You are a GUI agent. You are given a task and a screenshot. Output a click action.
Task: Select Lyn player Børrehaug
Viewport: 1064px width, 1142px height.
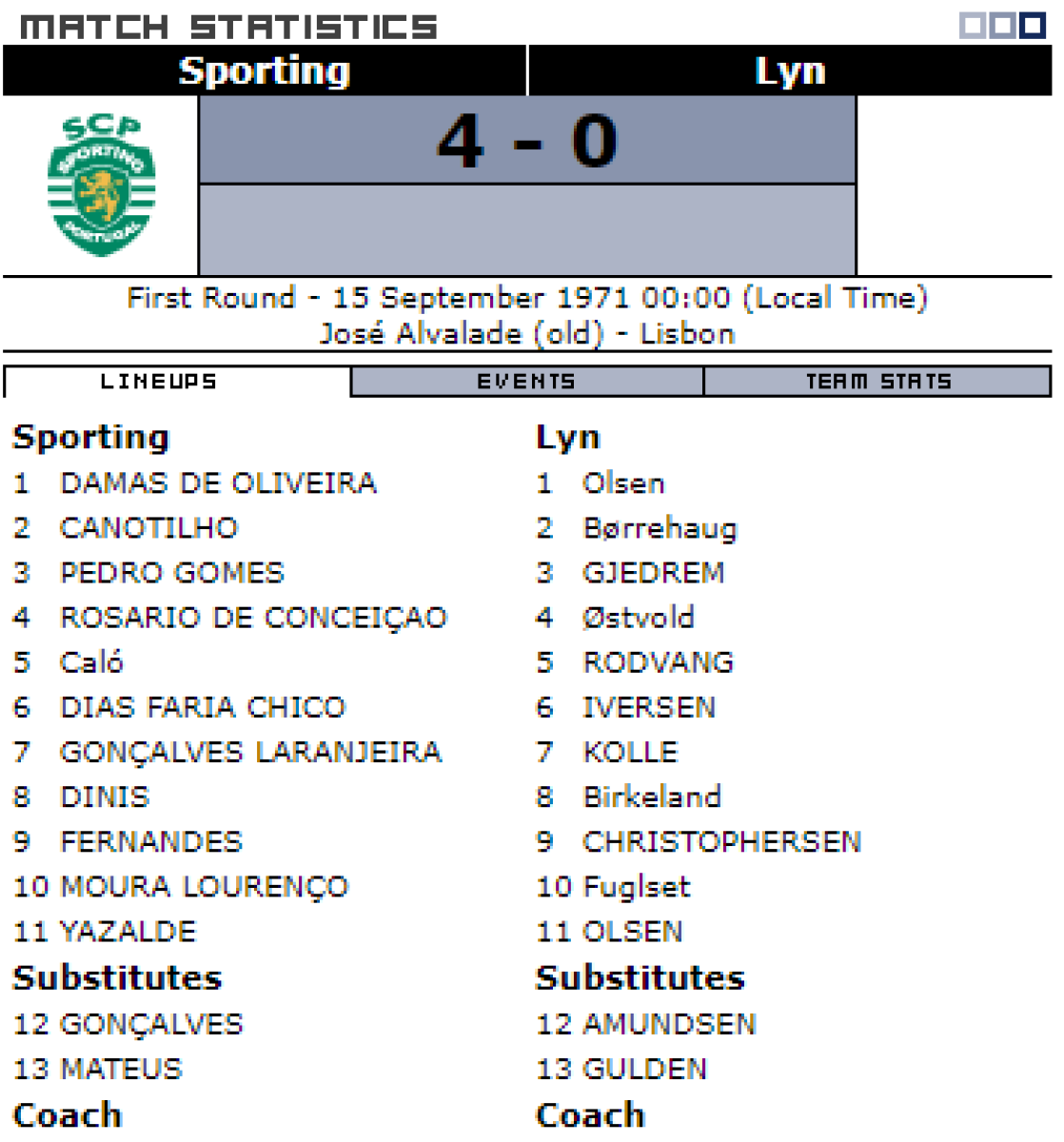point(660,528)
